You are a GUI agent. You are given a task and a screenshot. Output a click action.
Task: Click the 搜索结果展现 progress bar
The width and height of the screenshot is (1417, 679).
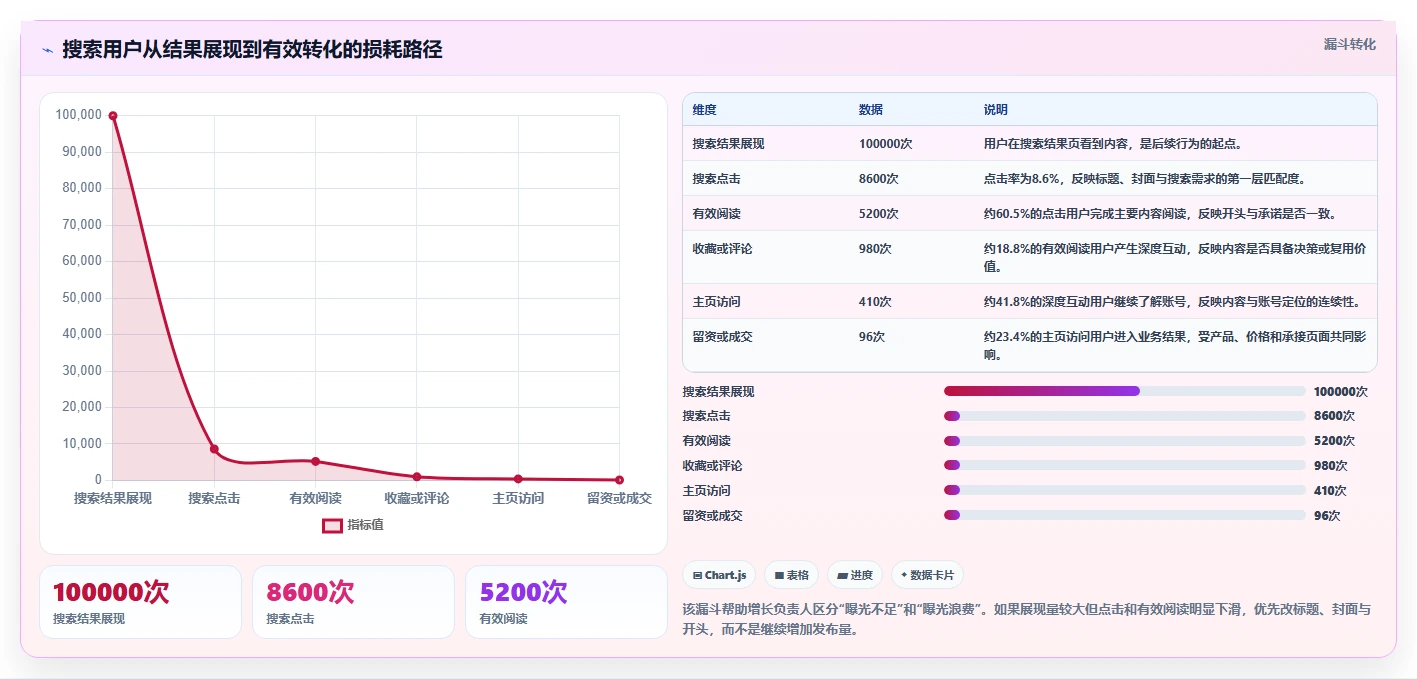pyautogui.click(x=1125, y=391)
